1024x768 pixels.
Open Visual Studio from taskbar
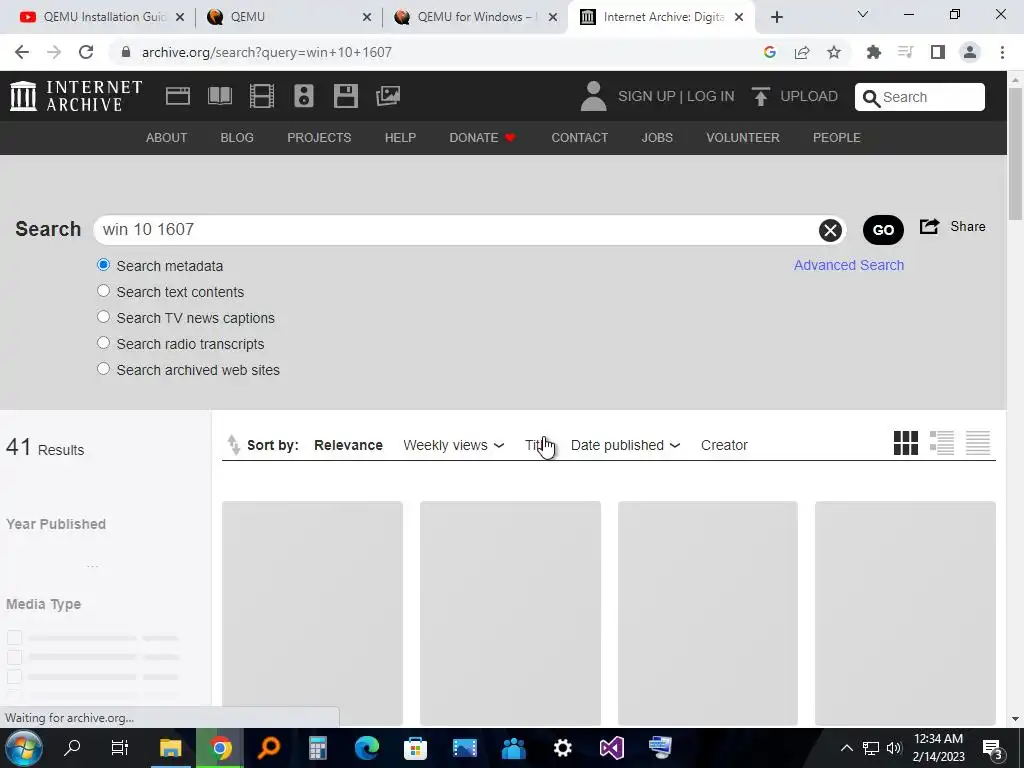coord(612,748)
